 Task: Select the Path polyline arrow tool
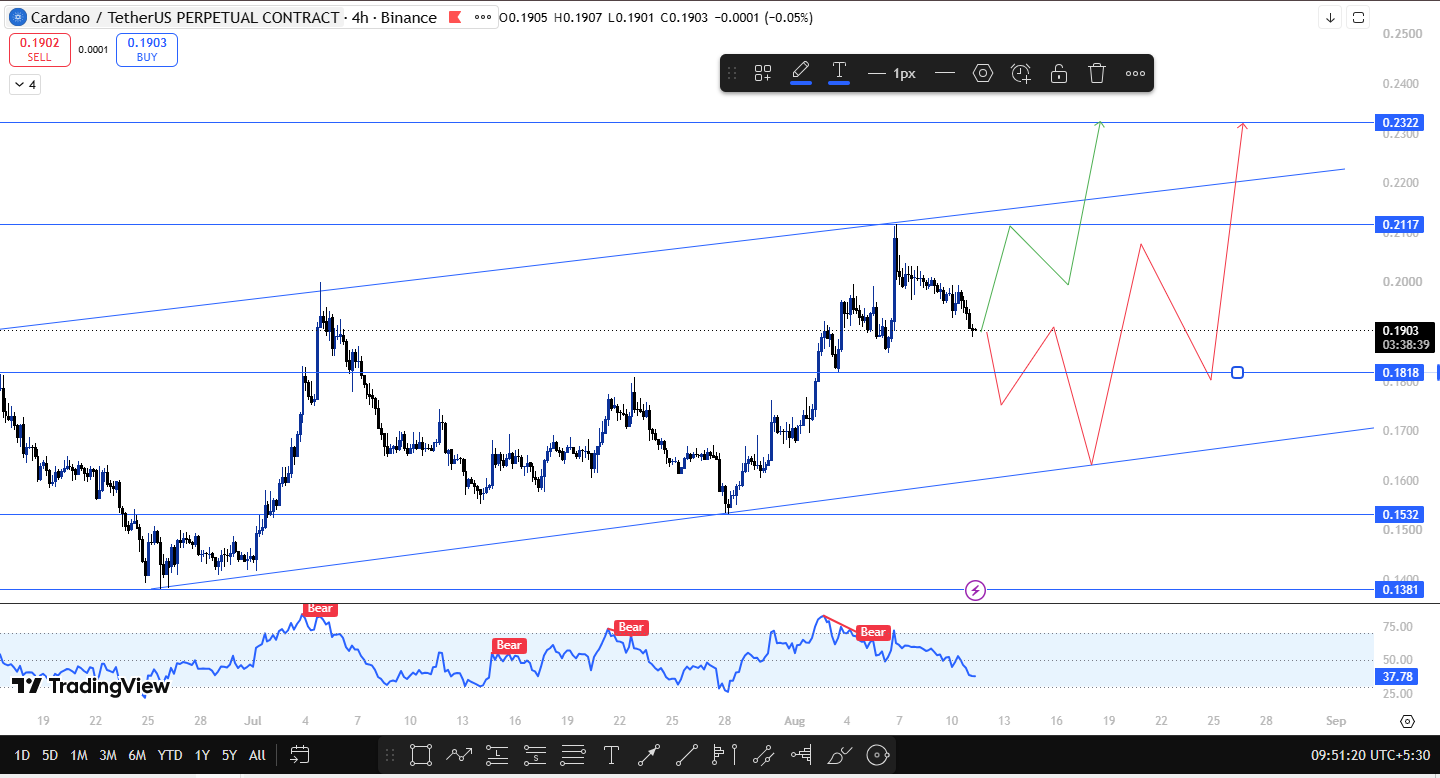pyautogui.click(x=459, y=755)
